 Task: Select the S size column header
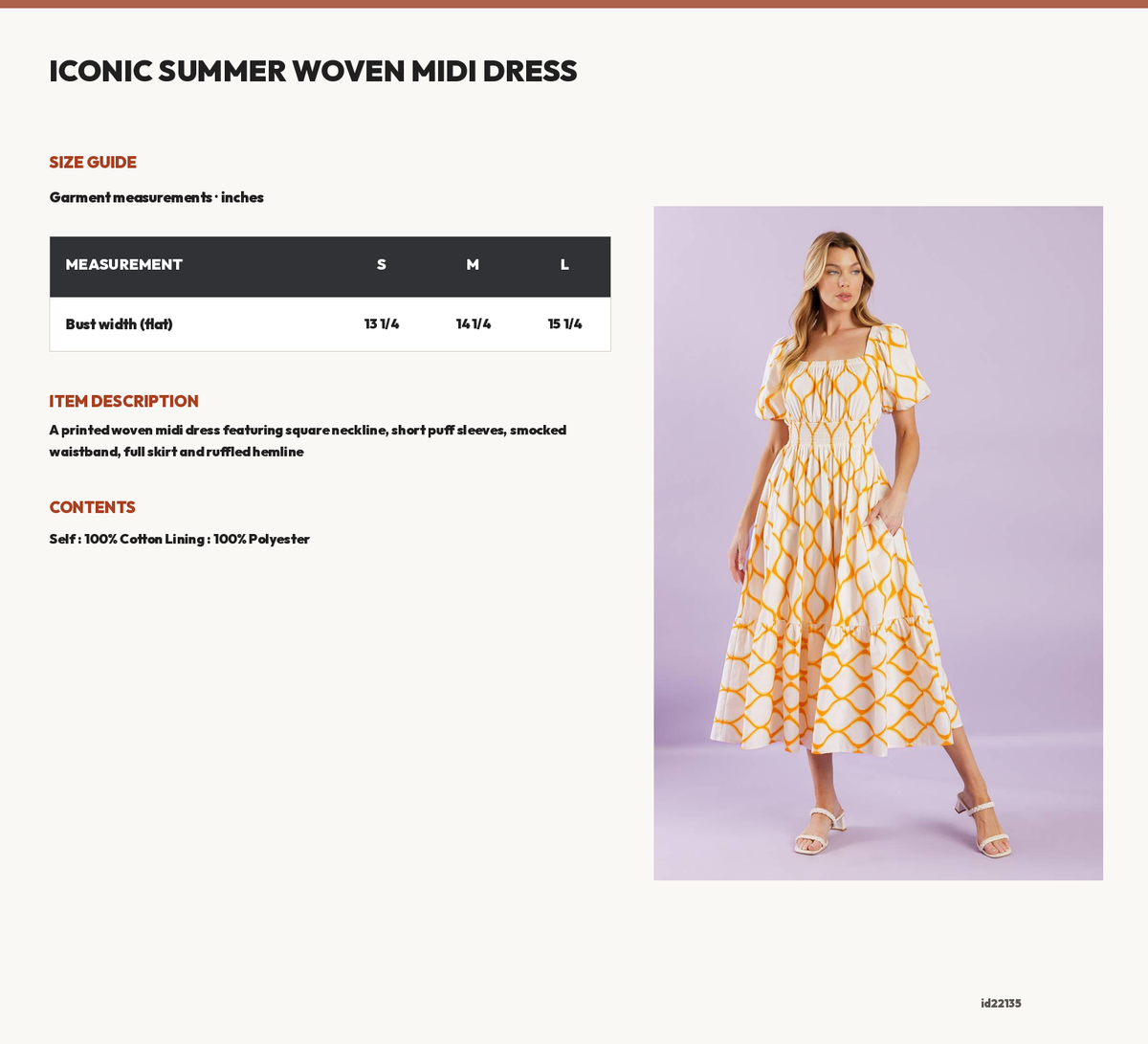click(382, 265)
